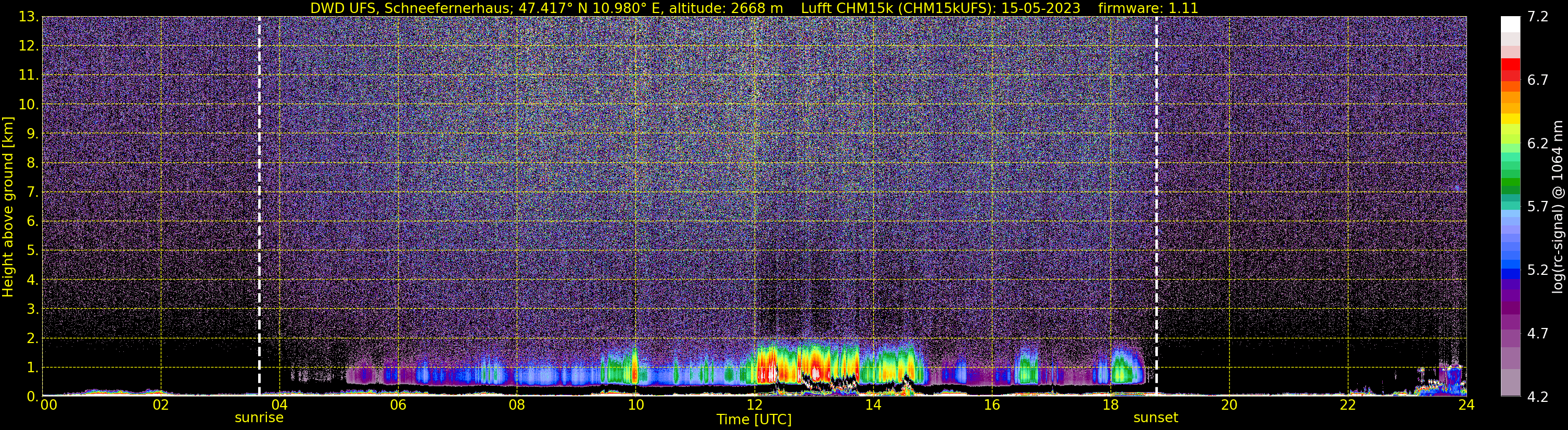Screen dimensions: 1568x430
Task: Click time tick label '08'
Action: [x=517, y=405]
